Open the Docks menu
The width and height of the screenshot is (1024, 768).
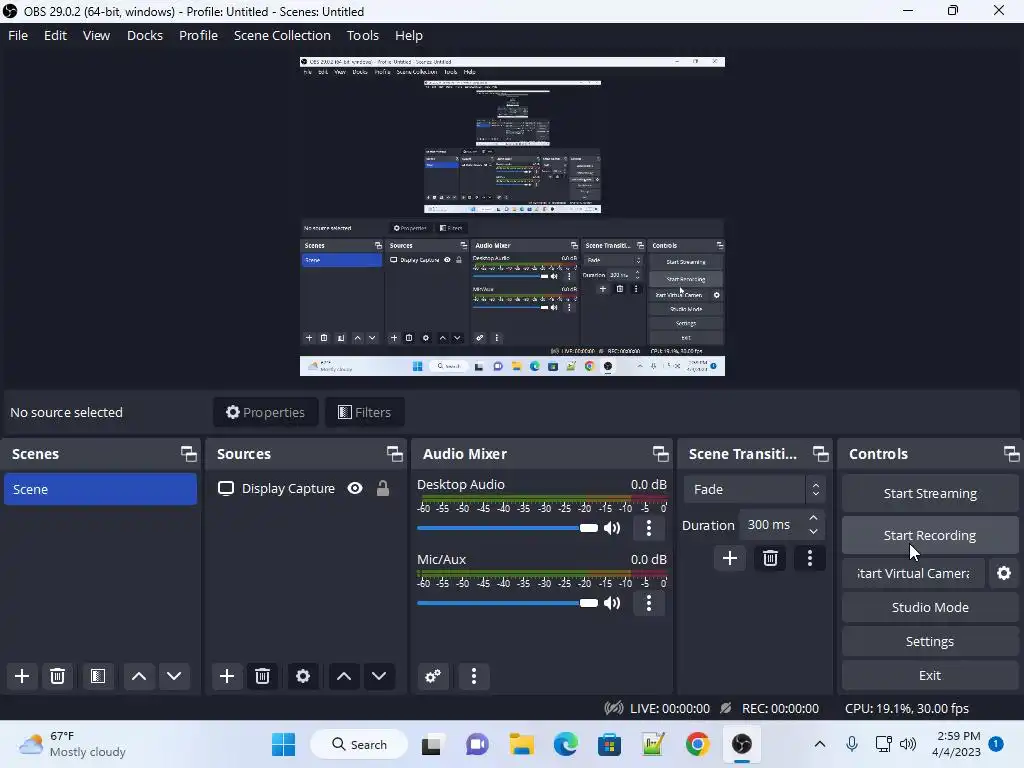pyautogui.click(x=144, y=35)
